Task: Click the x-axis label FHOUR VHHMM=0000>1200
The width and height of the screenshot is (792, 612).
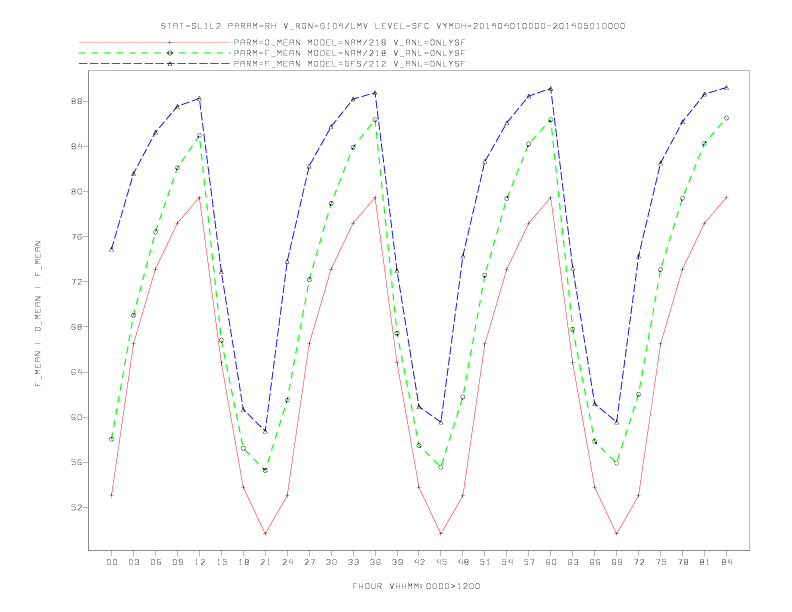Action: [416, 586]
